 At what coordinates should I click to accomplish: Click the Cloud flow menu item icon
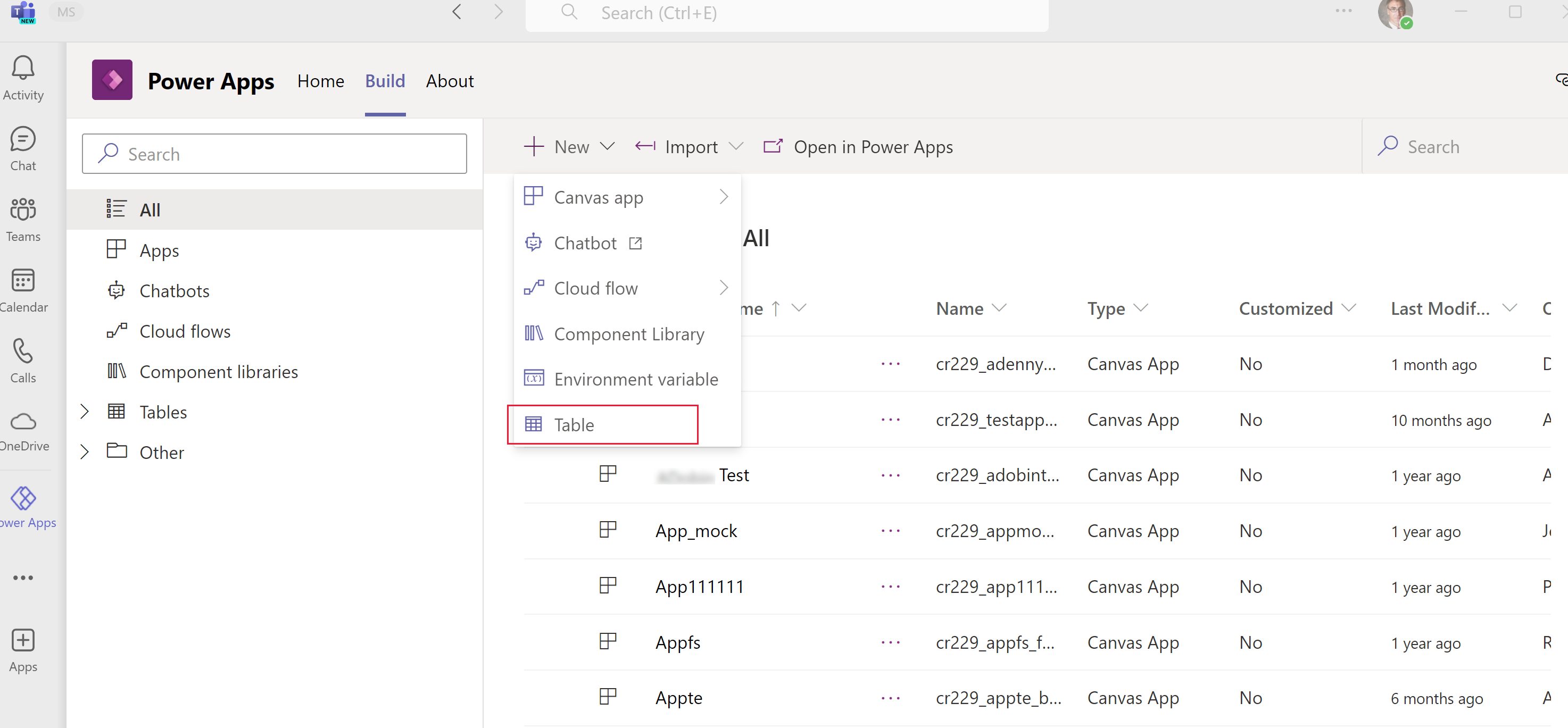coord(534,288)
